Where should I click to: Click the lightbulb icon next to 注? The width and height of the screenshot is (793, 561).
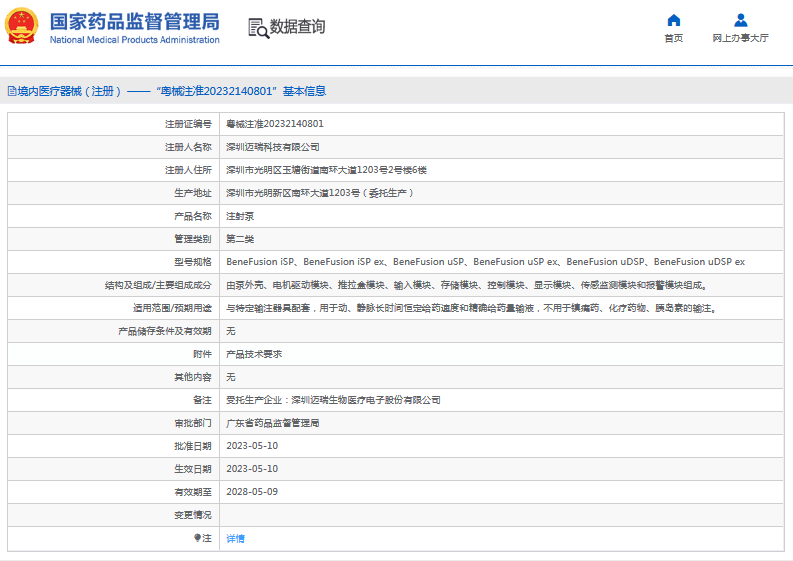(197, 538)
